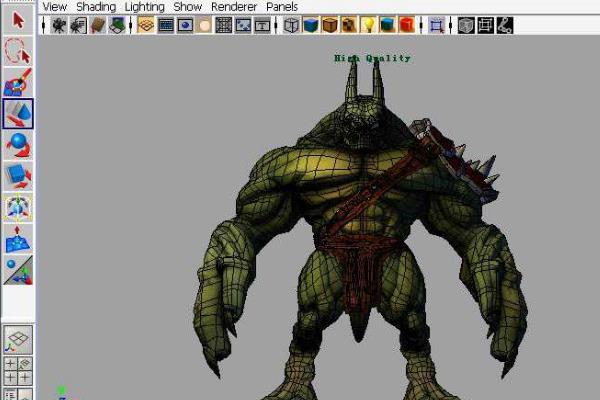Enable Textured display checker cube
600x400 pixels.
(349, 26)
